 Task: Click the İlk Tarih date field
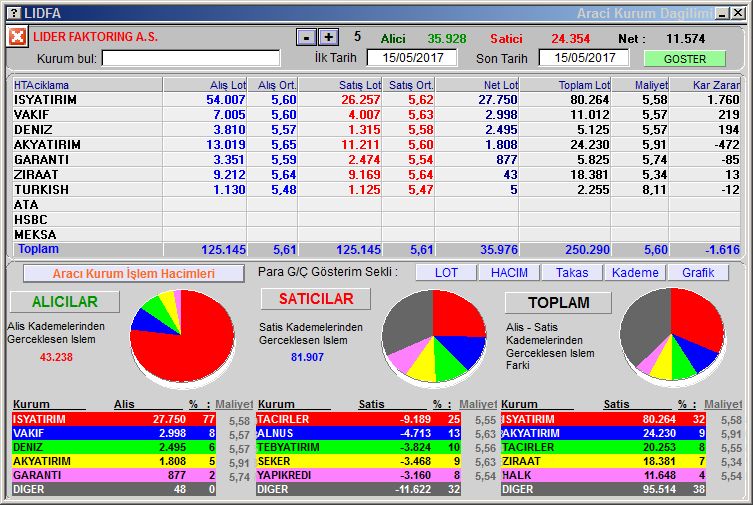coord(412,58)
